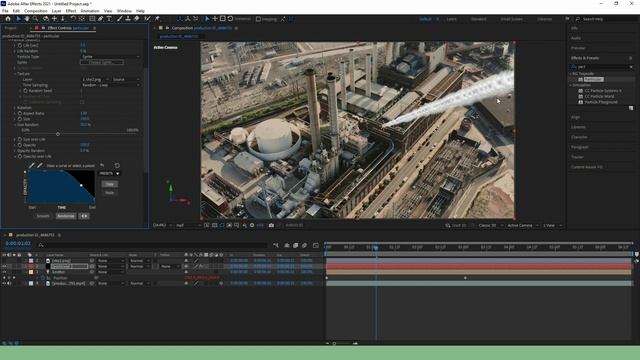
Task: Switch to the Project panel tab
Action: [x=10, y=28]
